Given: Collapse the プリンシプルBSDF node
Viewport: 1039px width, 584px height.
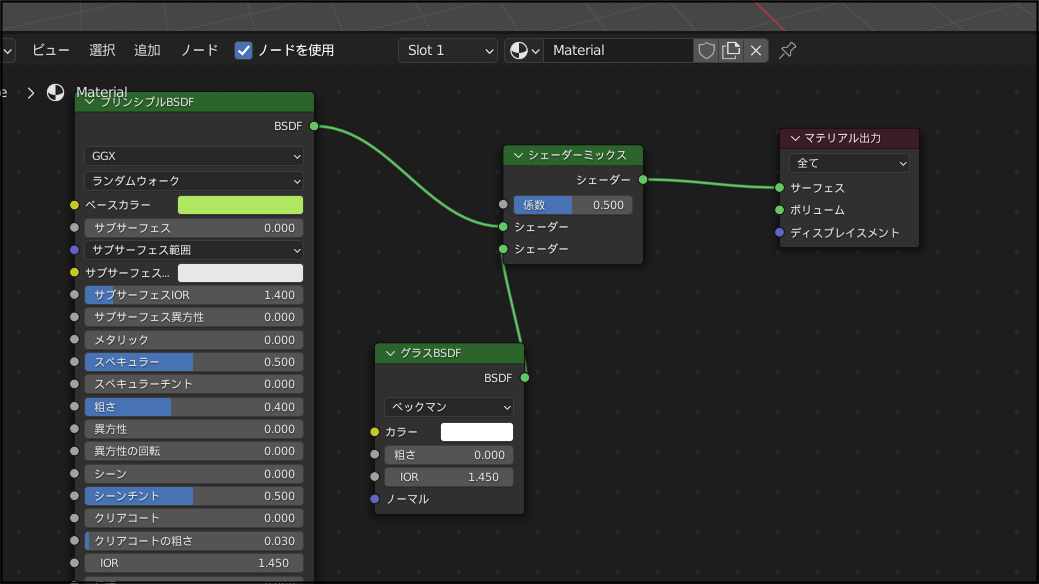Looking at the screenshot, I should (89, 102).
